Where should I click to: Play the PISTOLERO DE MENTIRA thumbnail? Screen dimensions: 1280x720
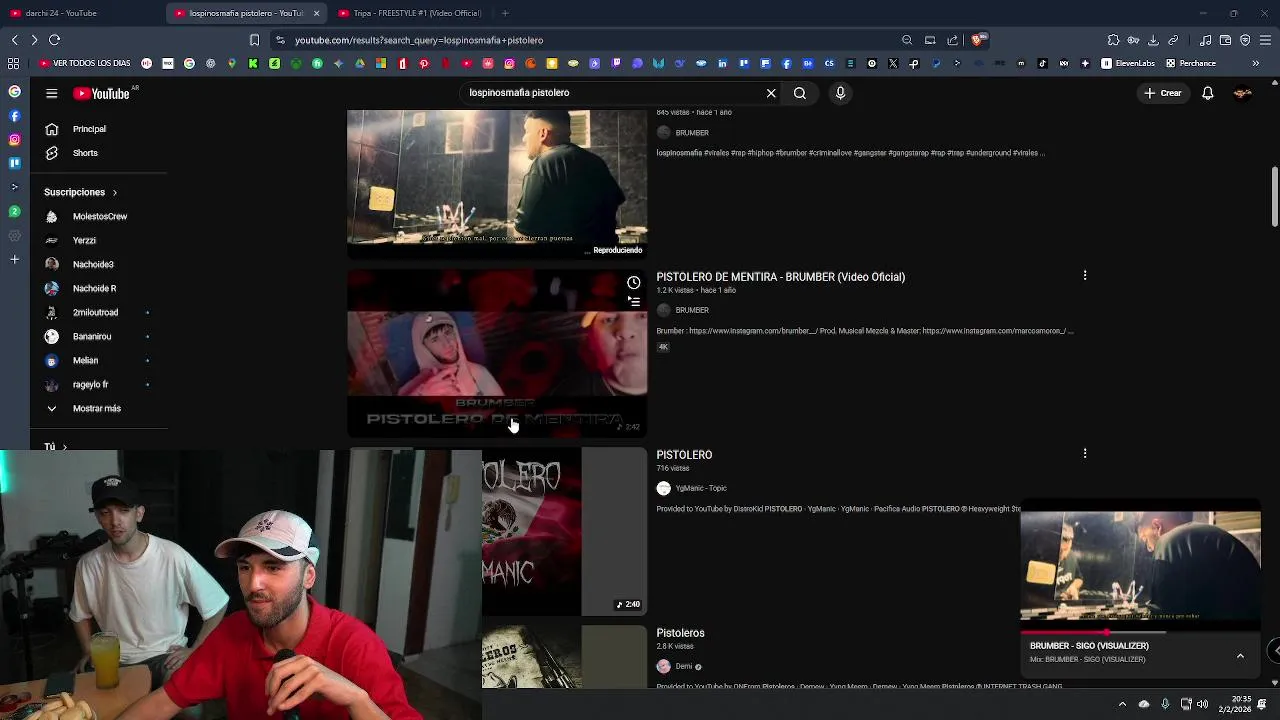497,353
